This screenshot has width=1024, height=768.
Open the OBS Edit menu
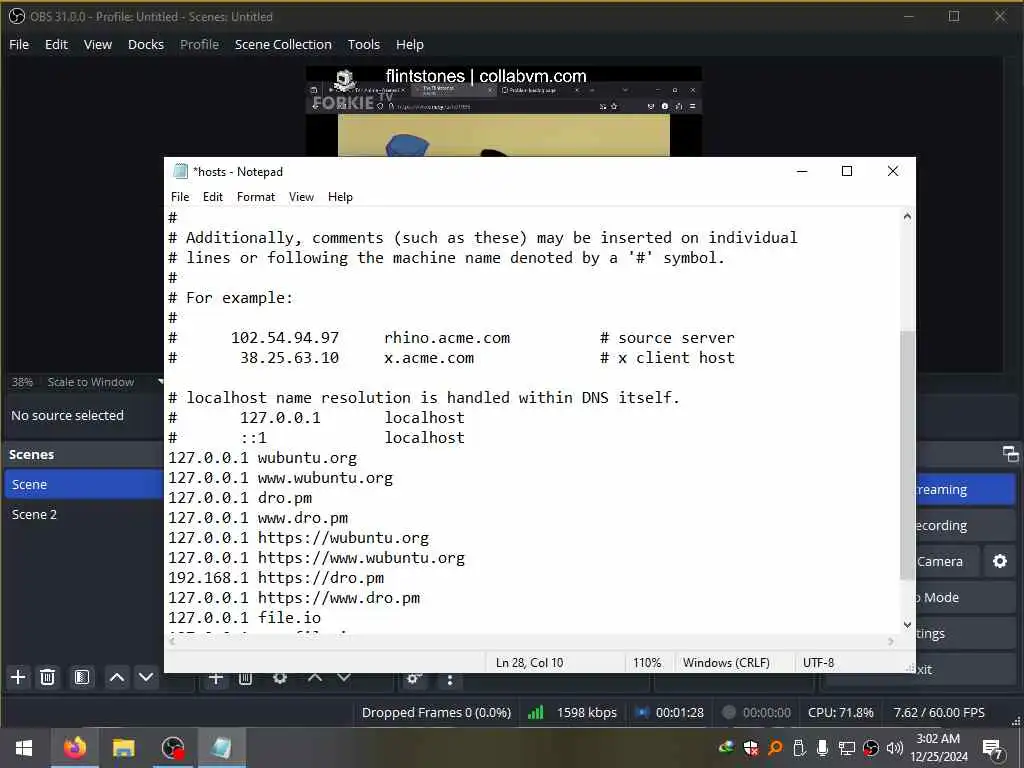point(56,44)
